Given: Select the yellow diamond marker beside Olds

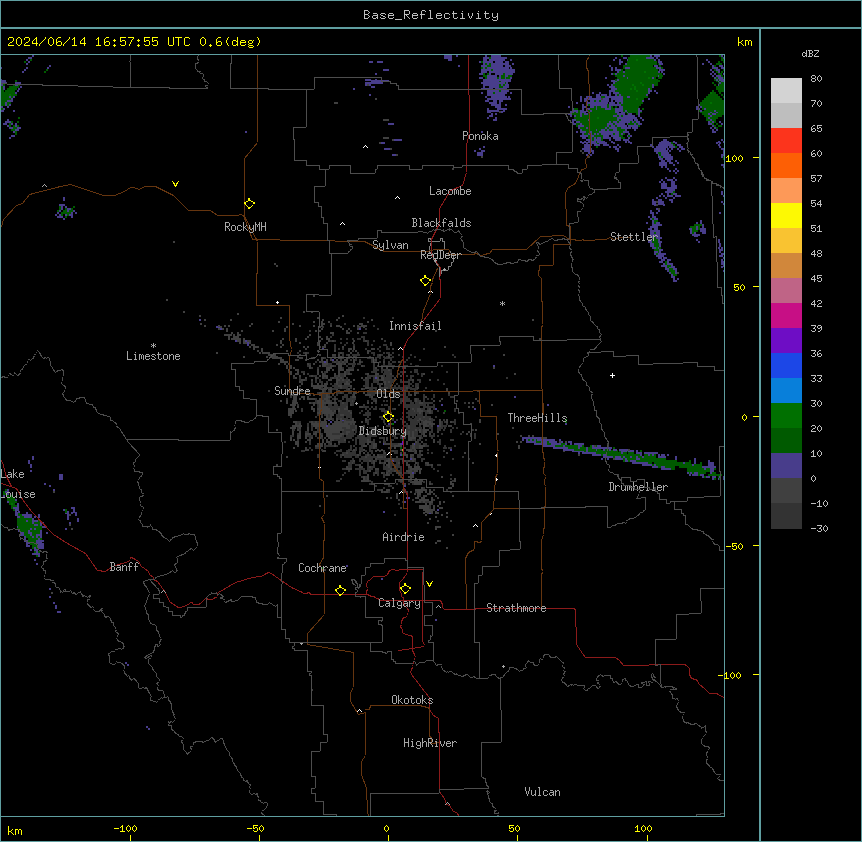Looking at the screenshot, I should click(x=389, y=417).
